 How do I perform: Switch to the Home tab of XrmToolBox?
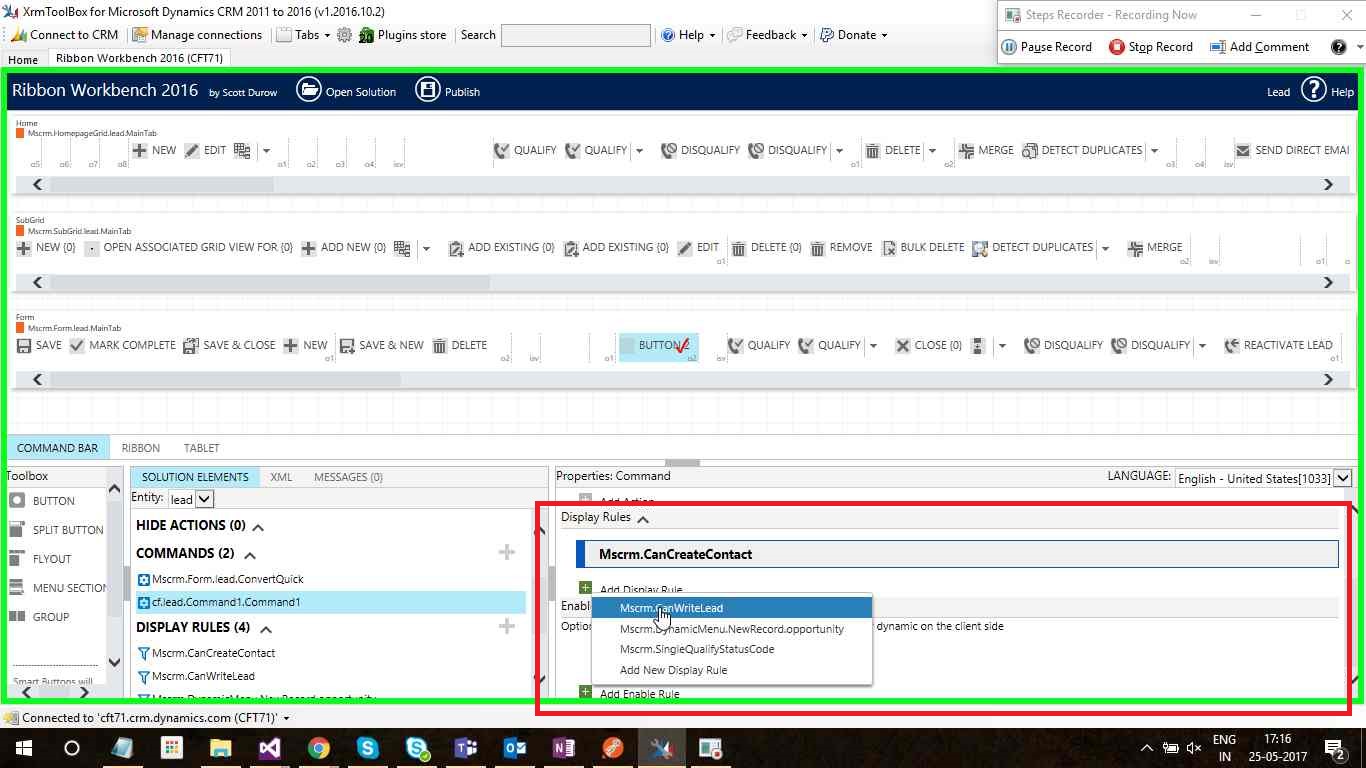[x=23, y=59]
